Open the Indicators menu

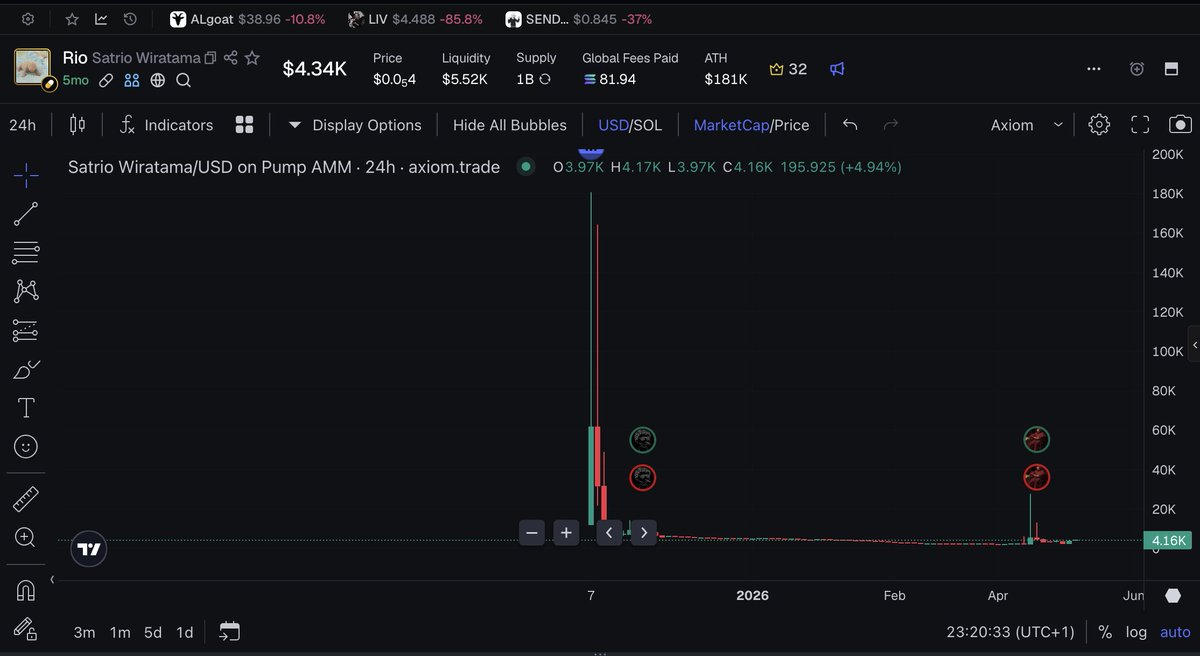click(x=166, y=125)
